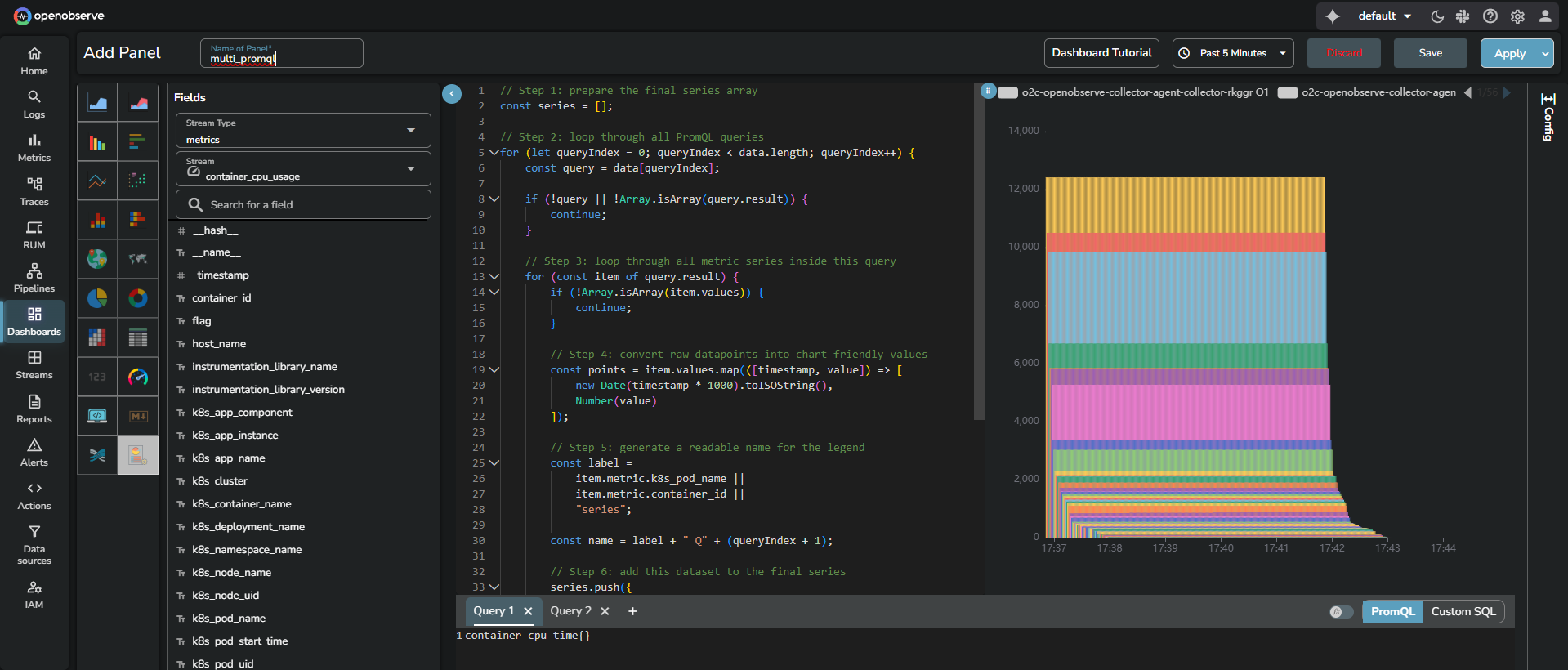This screenshot has width=1568, height=670.
Task: Switch to the Query 2 tab
Action: [x=570, y=611]
